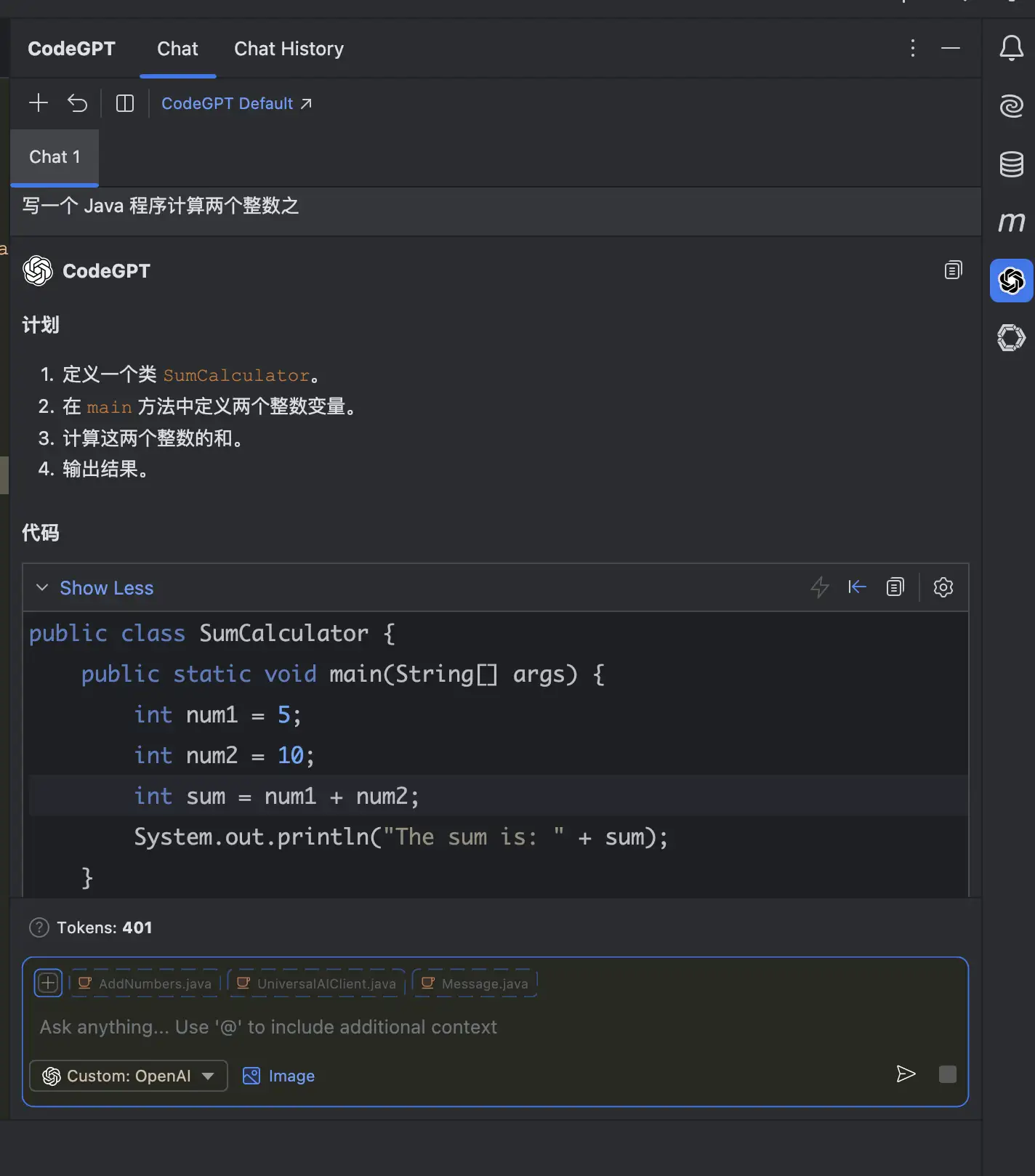Open the three-dot options menu
Viewport: 1035px width, 1176px height.
[913, 48]
